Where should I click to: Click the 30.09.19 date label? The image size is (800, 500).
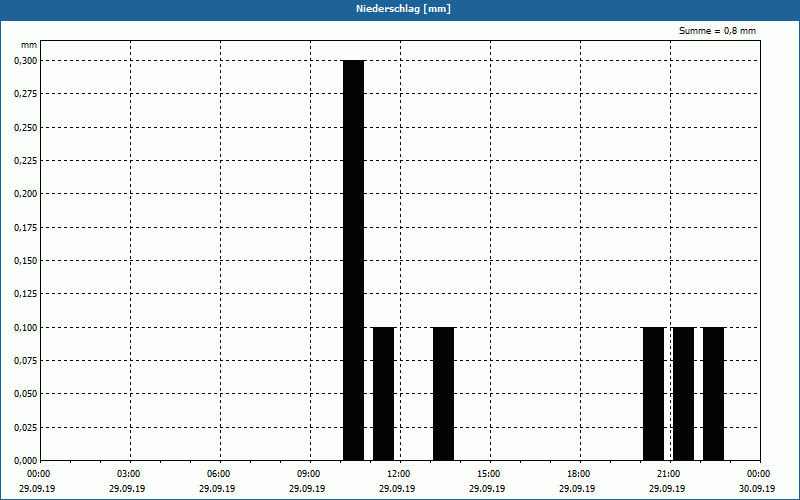757,489
